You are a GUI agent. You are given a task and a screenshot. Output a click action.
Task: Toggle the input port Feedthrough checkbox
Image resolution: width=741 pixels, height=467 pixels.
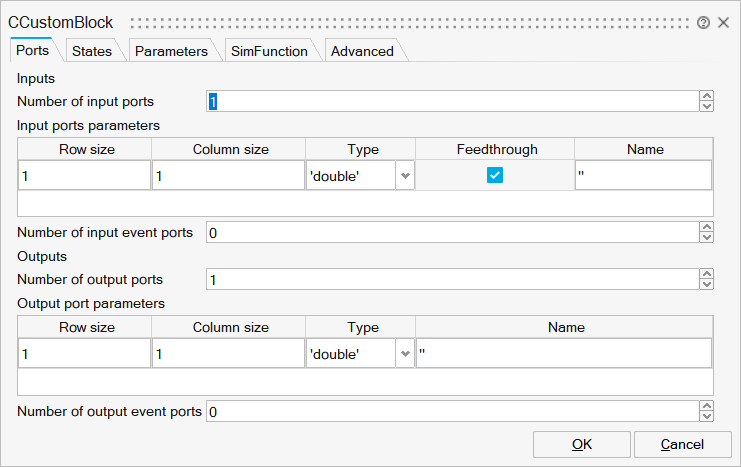[494, 175]
